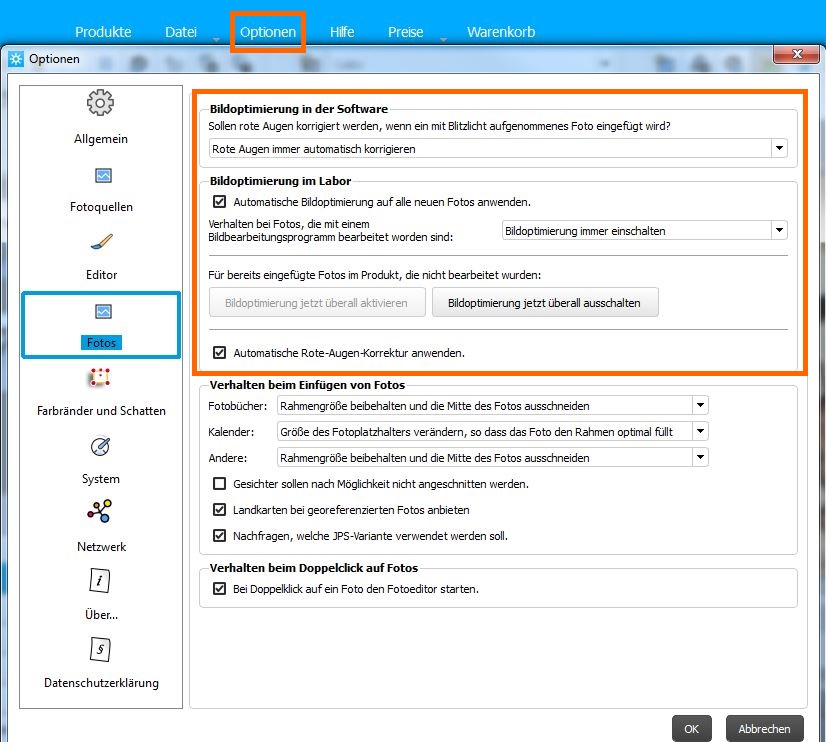
Task: Uncheck Automatische Bildoptimierung auf alle neuen Fotos
Action: coord(220,201)
